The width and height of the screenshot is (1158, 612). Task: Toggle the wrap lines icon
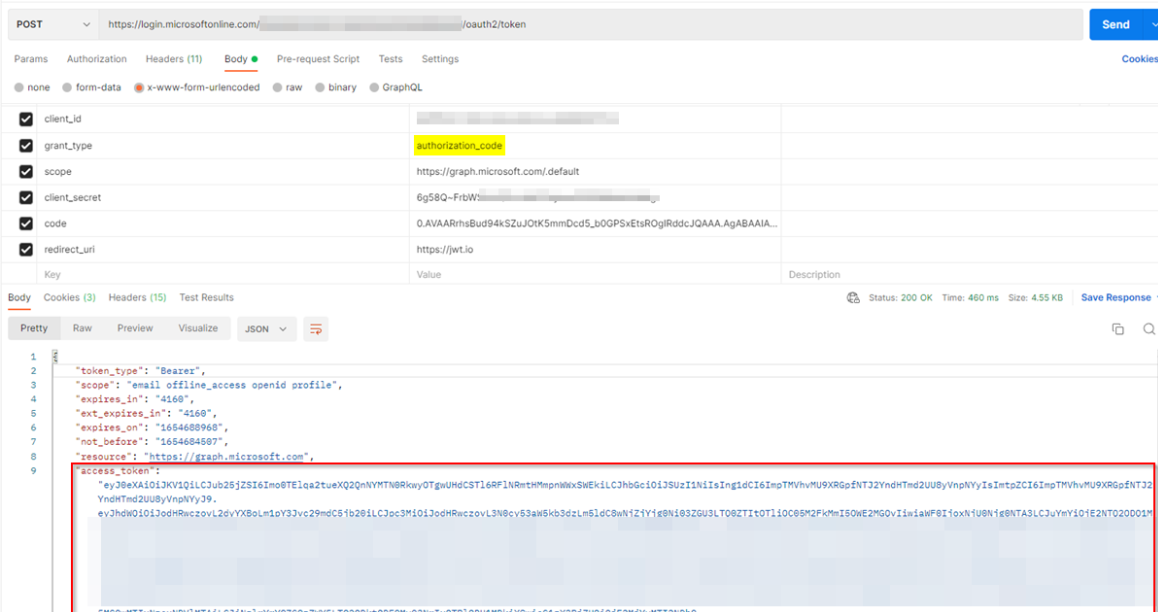point(315,329)
